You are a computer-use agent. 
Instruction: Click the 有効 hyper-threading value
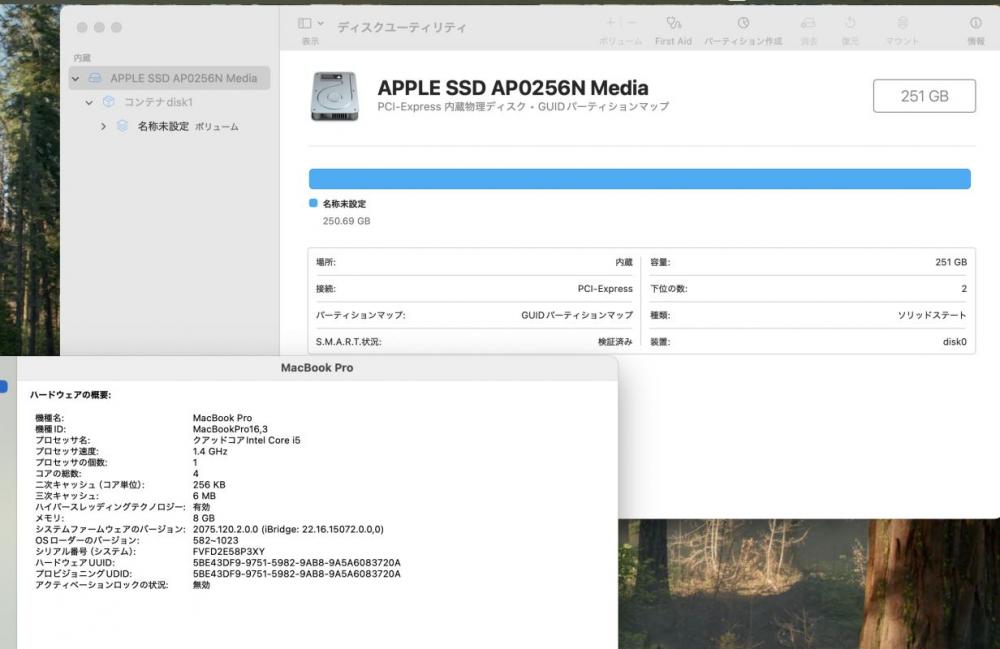pos(202,507)
